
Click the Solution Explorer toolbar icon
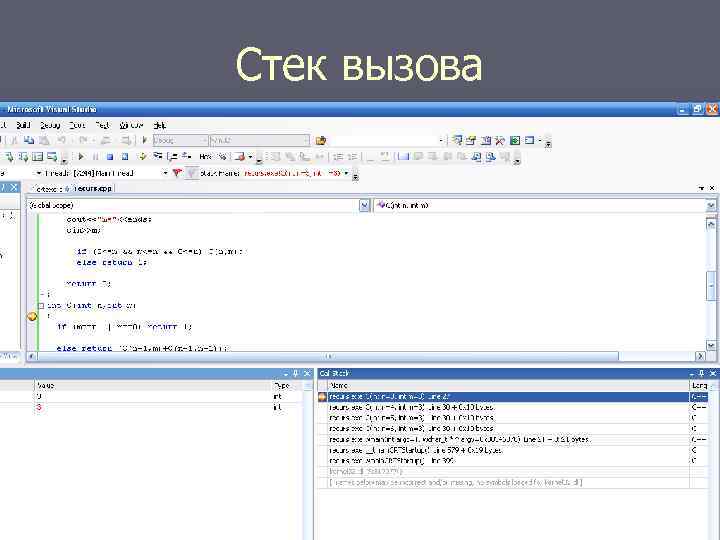click(456, 141)
